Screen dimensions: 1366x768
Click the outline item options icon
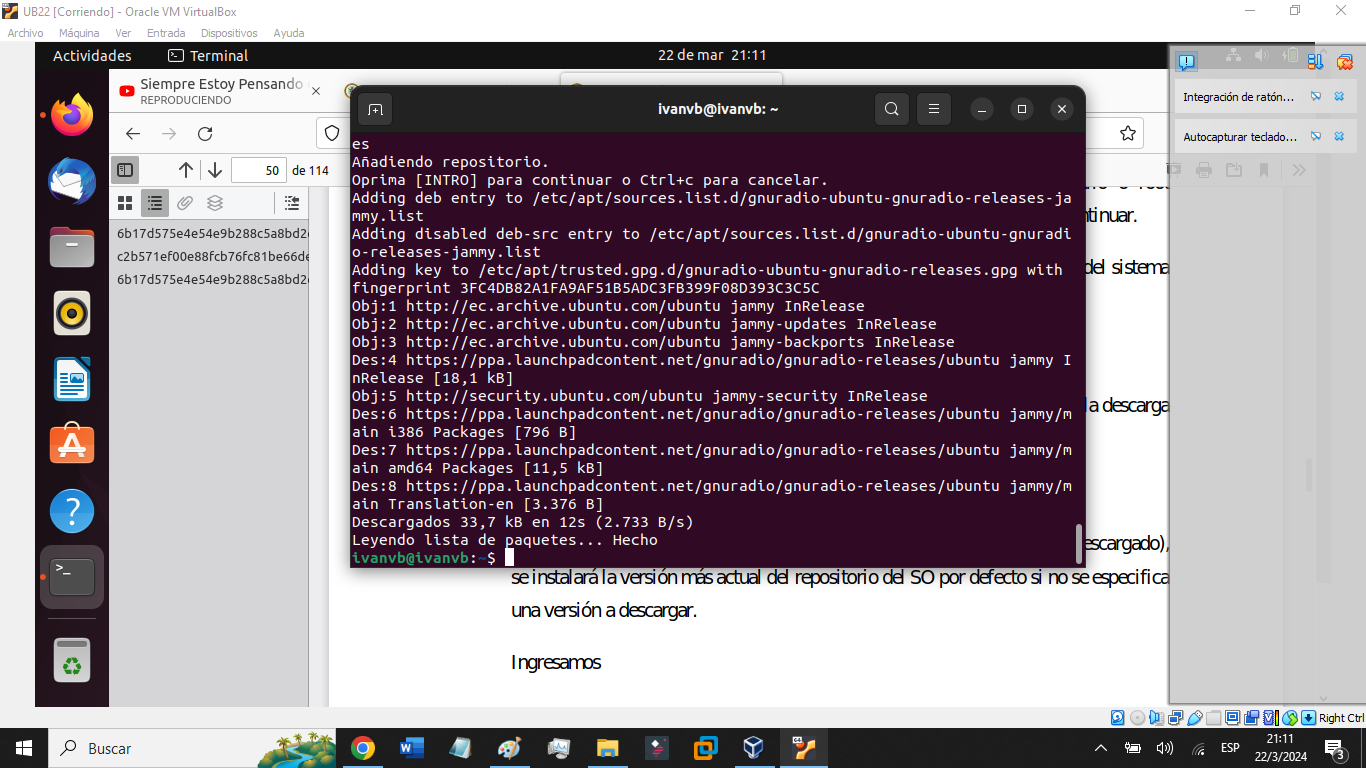[x=291, y=203]
